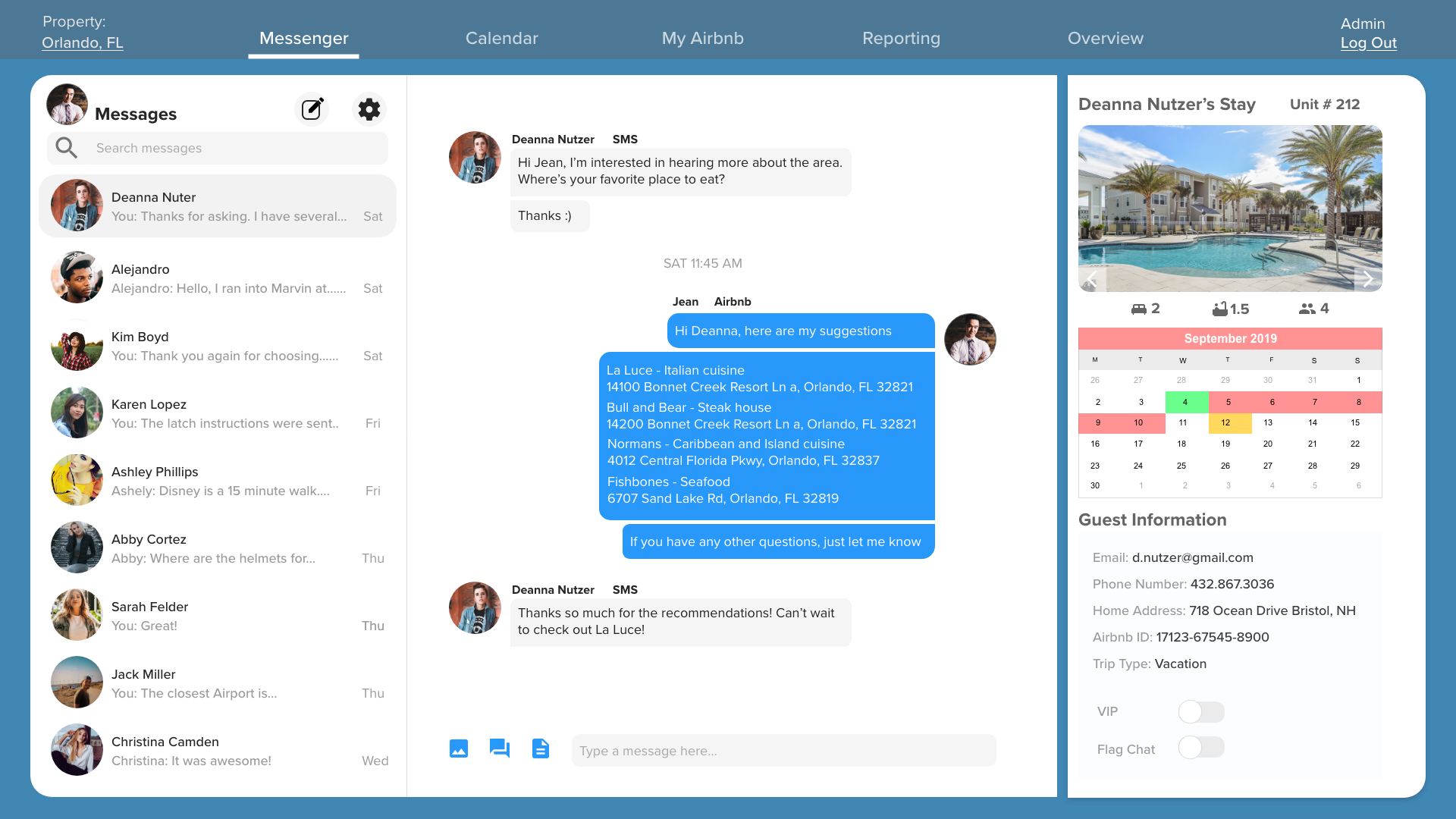Click the search magnifier icon

(67, 148)
